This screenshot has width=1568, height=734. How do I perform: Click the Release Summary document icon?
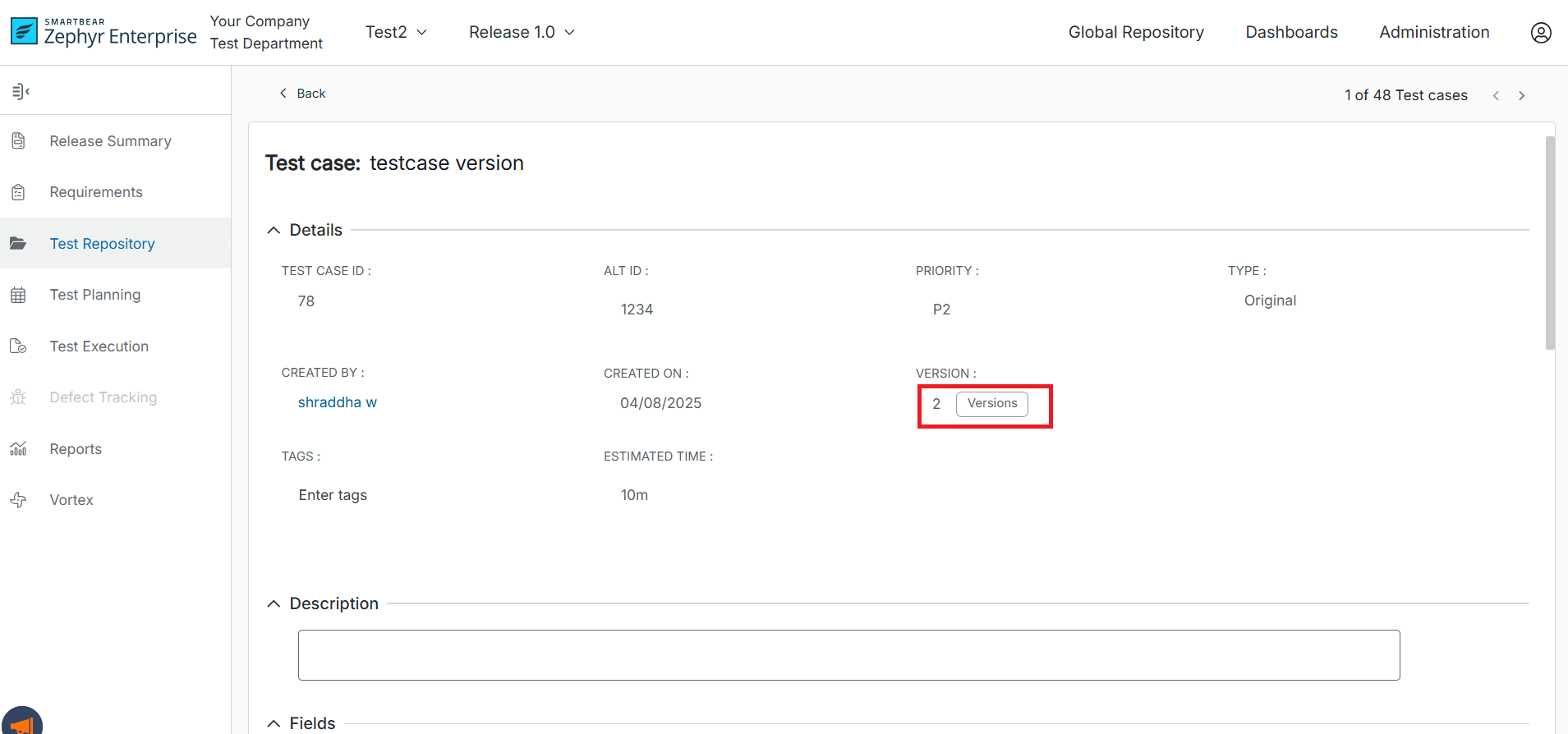[x=18, y=141]
